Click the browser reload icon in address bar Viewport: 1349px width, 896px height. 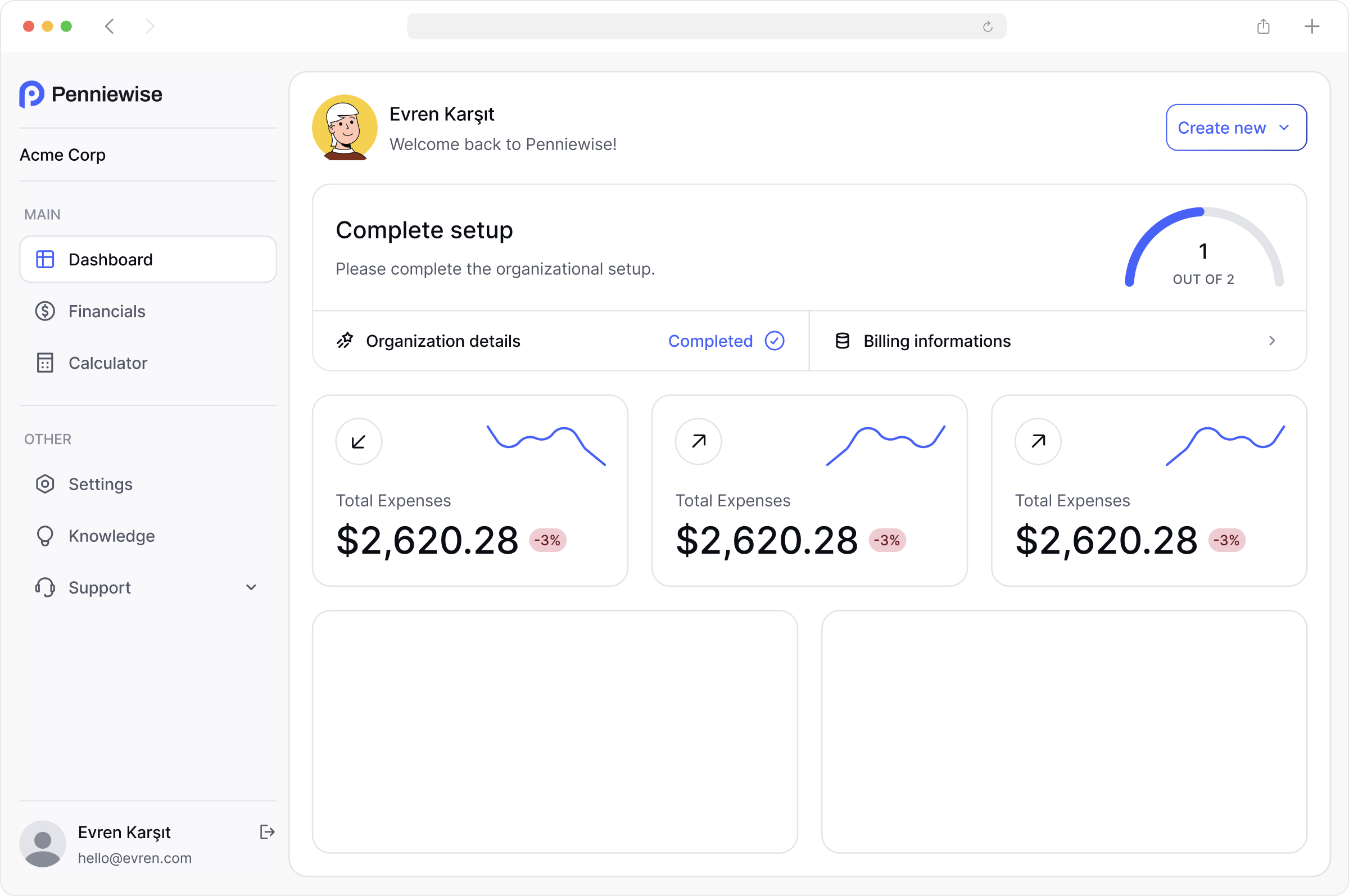coord(988,27)
